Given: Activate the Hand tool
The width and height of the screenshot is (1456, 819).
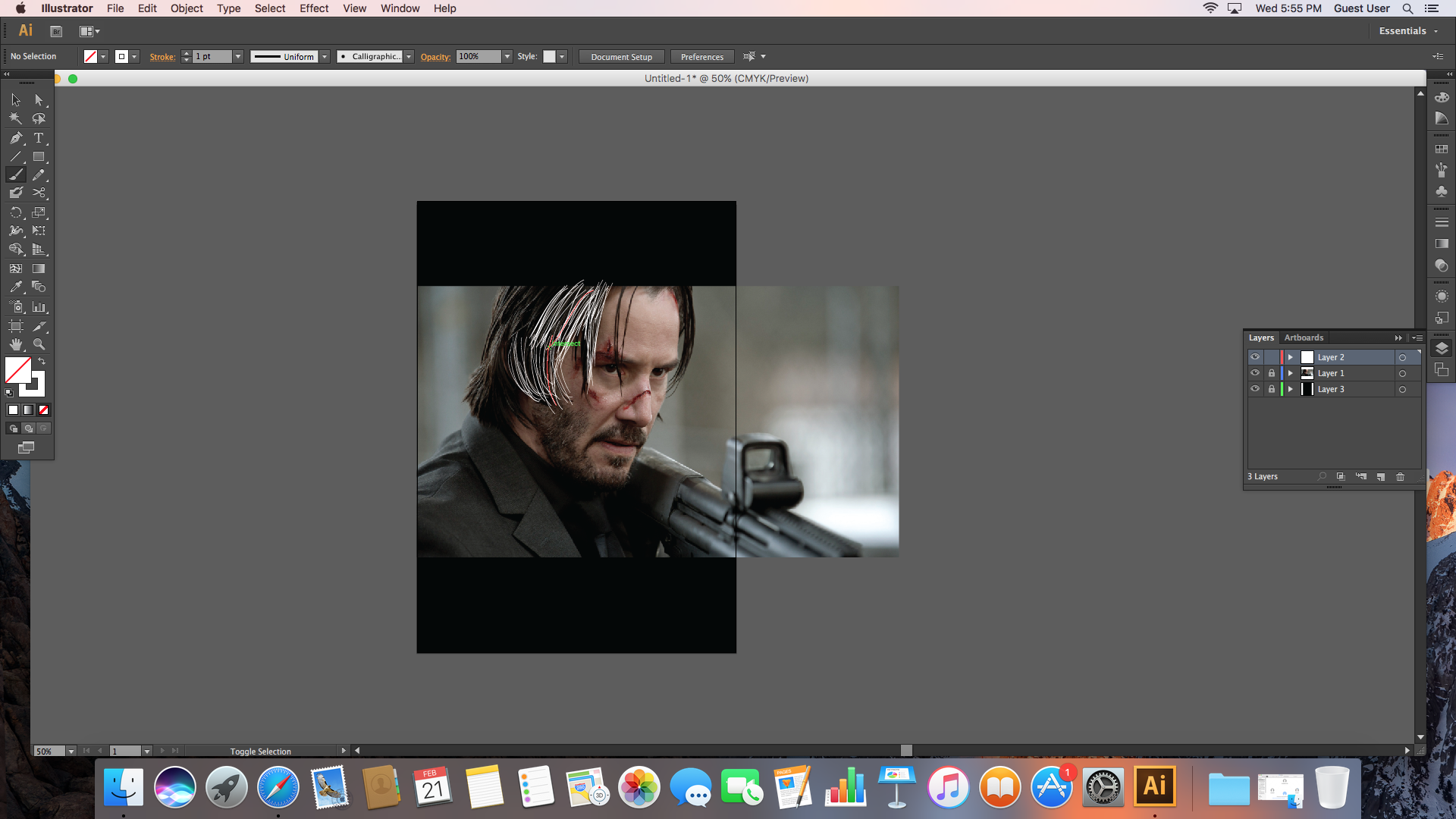Looking at the screenshot, I should point(15,344).
